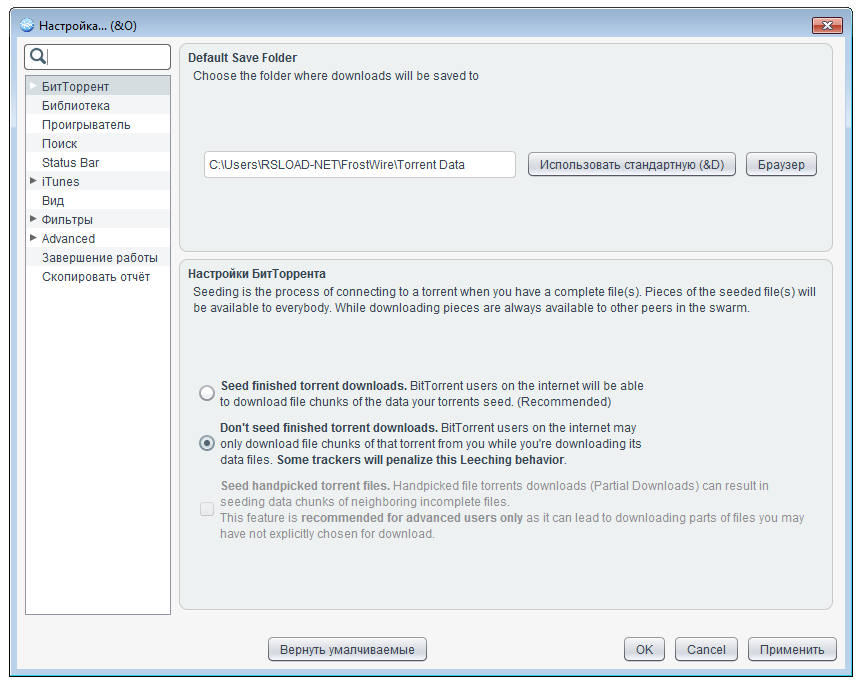Toggle 'Seed handpicked torrent files' checkbox

tap(207, 509)
